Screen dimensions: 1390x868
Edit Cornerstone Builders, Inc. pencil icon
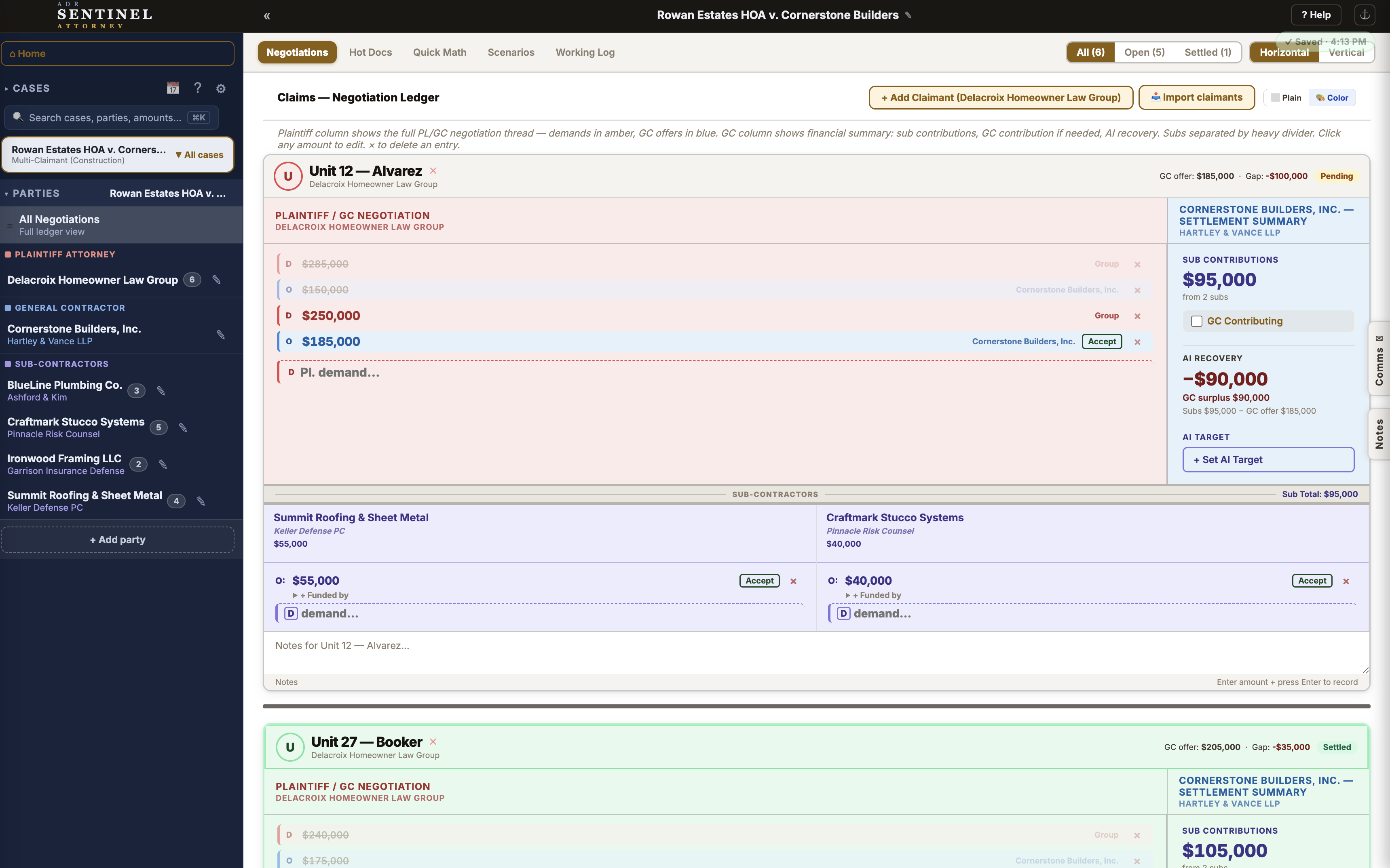tap(221, 335)
